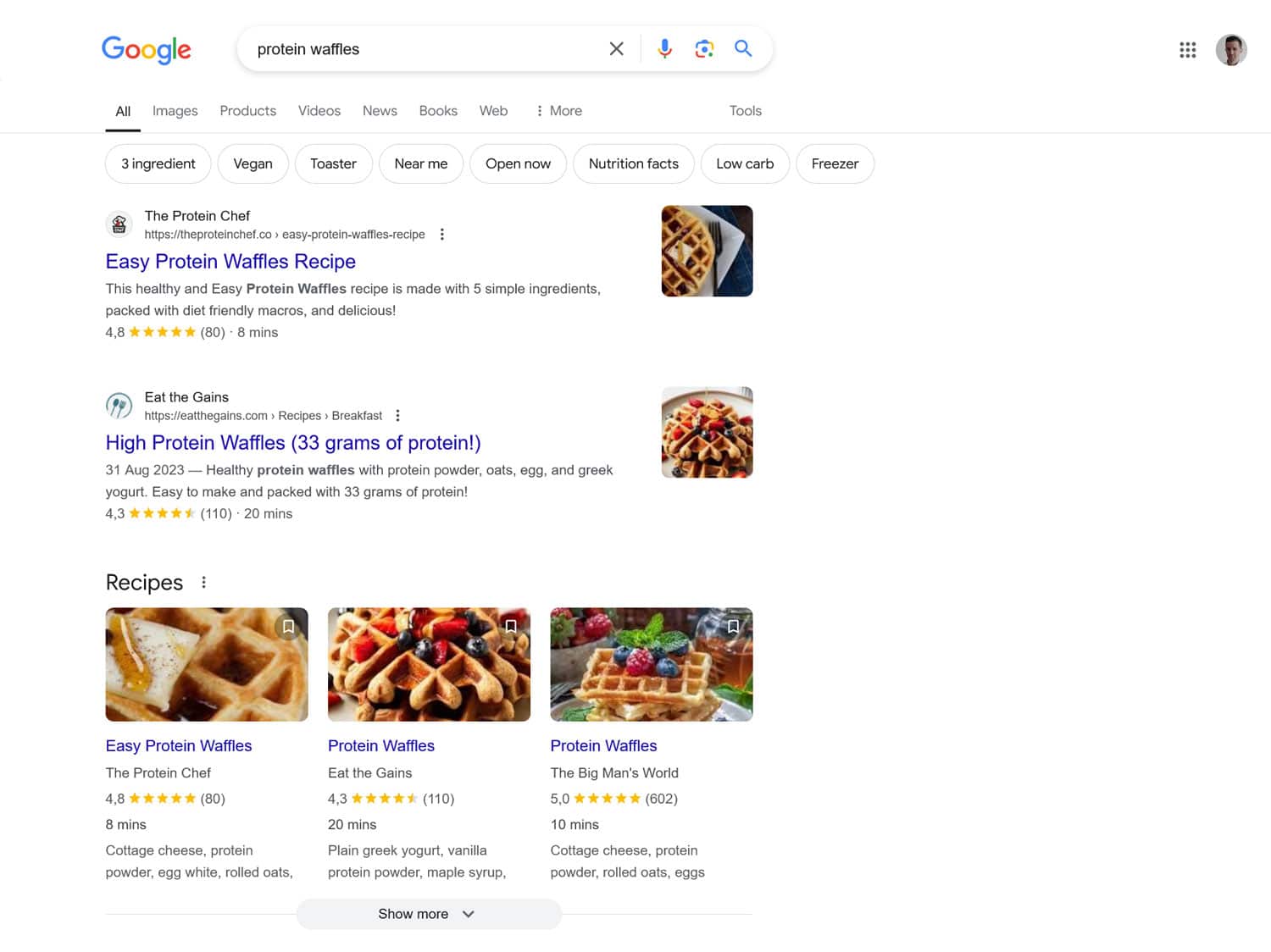Switch to the Images tab
Image resolution: width=1271 pixels, height=952 pixels.
pyautogui.click(x=175, y=111)
